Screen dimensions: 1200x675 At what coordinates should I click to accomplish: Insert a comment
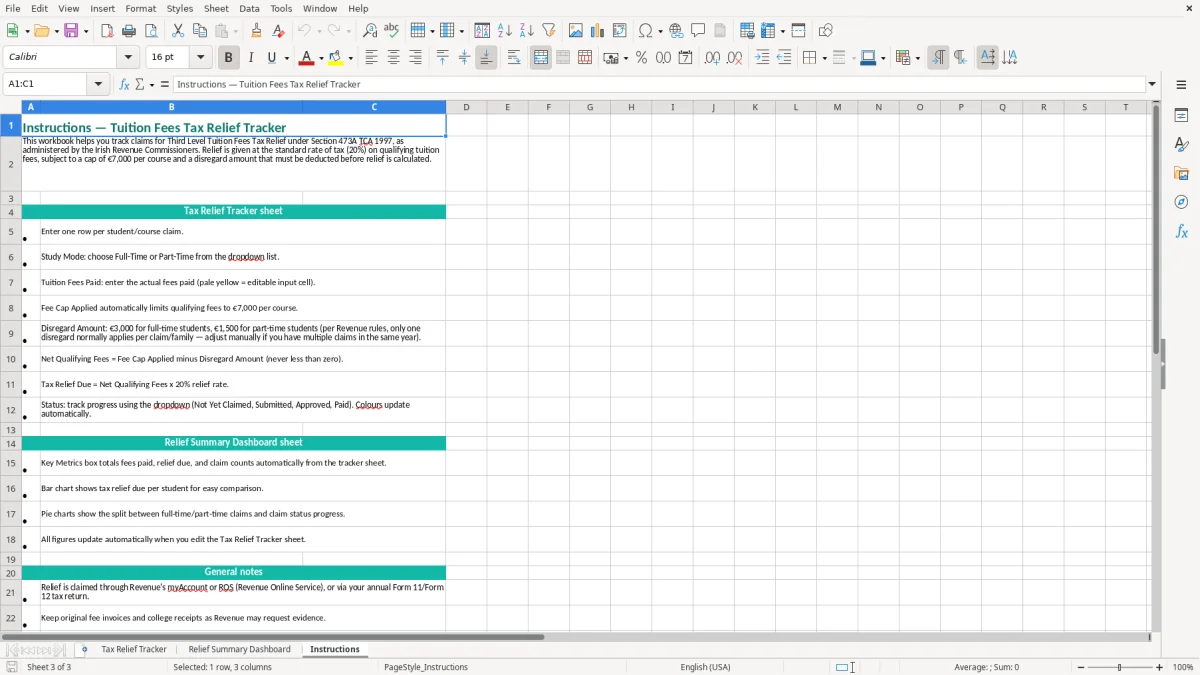[698, 31]
